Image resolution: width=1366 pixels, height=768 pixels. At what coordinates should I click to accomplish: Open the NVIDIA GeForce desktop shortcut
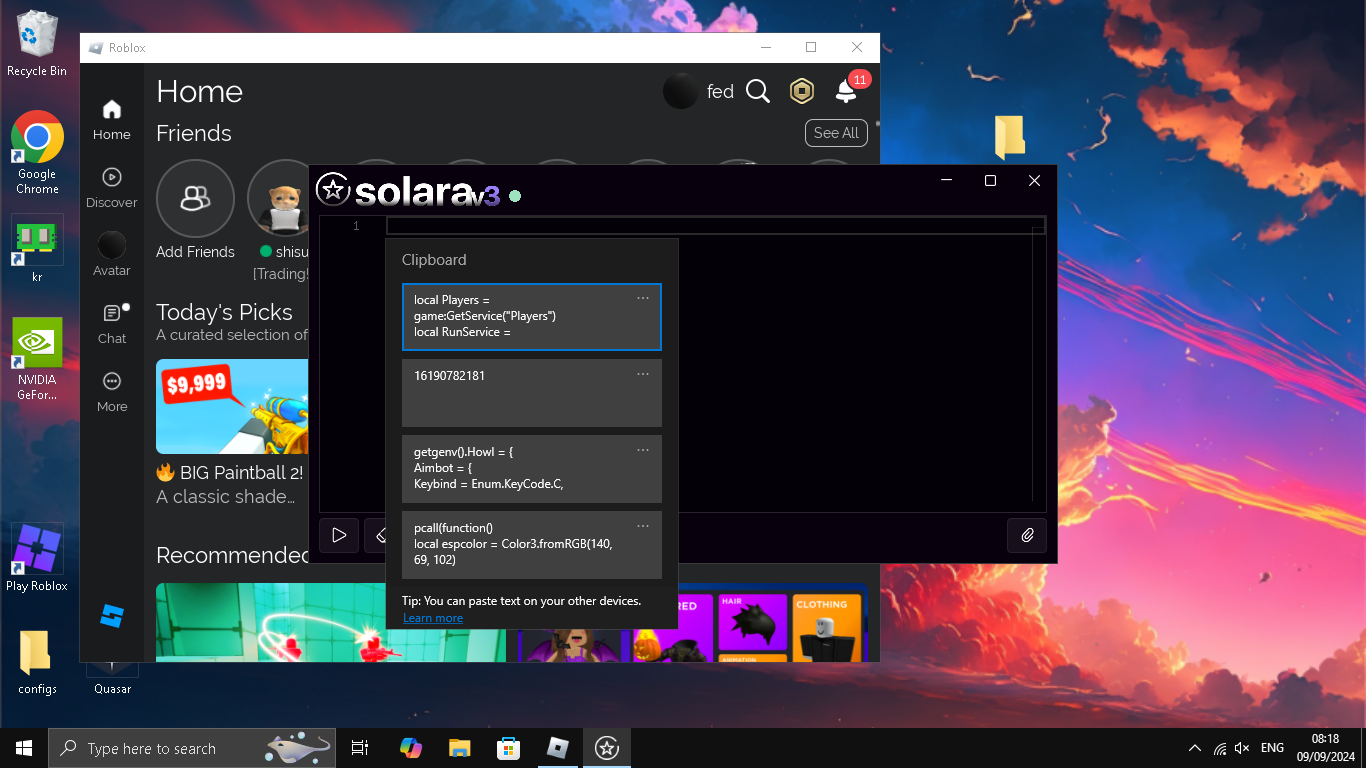click(38, 359)
